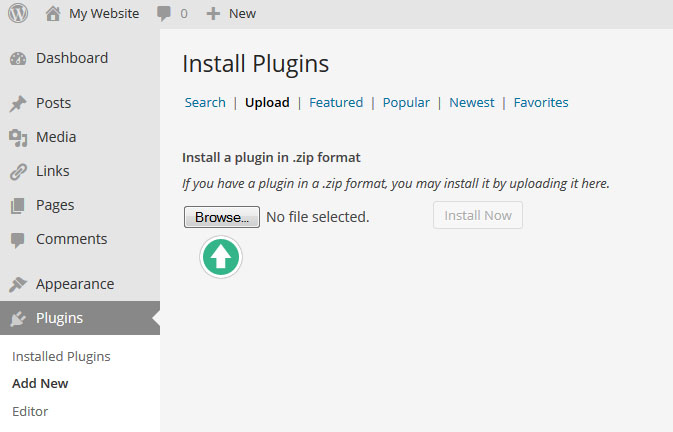673x432 pixels.
Task: Click the Appearance paintbrush icon
Action: click(18, 285)
